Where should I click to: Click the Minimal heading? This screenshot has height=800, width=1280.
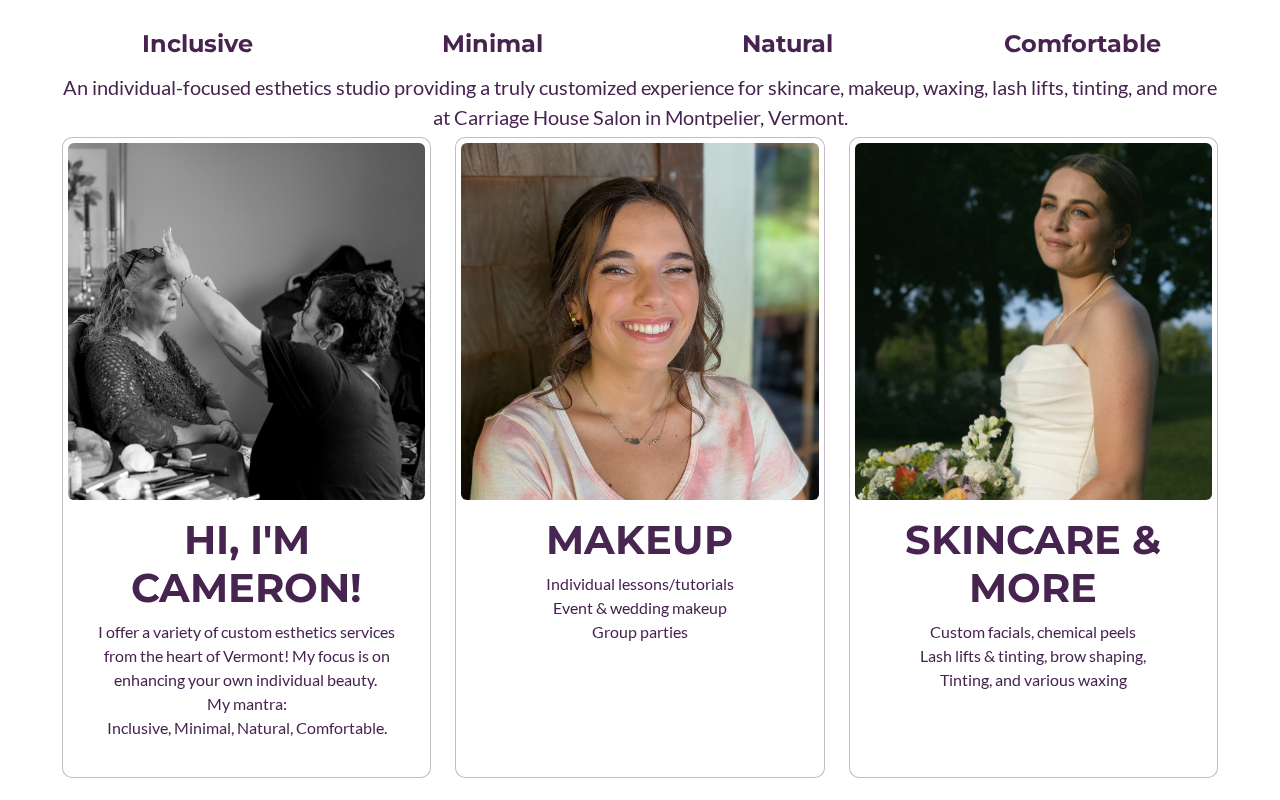tap(492, 44)
